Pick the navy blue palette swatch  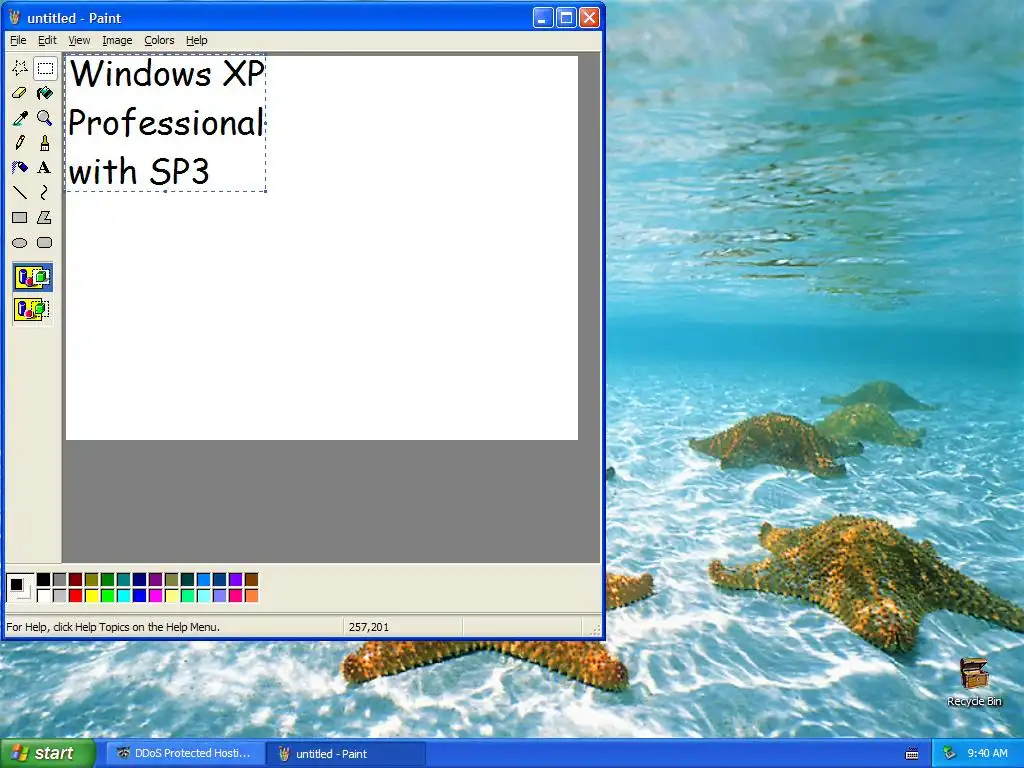tap(140, 579)
